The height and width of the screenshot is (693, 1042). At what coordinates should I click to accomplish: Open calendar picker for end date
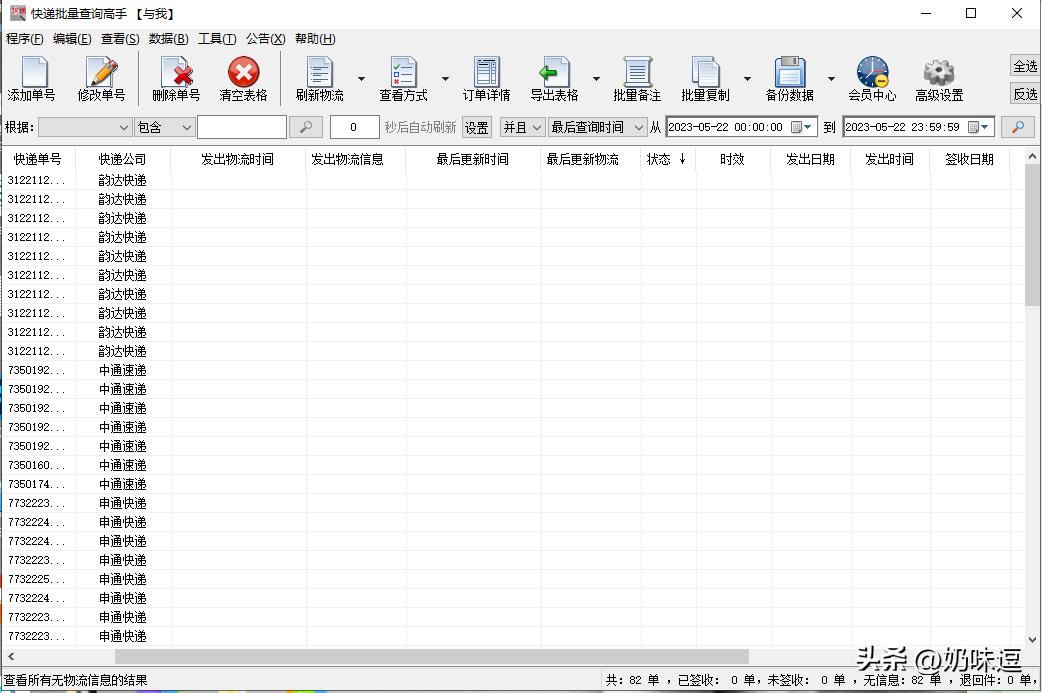pyautogui.click(x=978, y=127)
